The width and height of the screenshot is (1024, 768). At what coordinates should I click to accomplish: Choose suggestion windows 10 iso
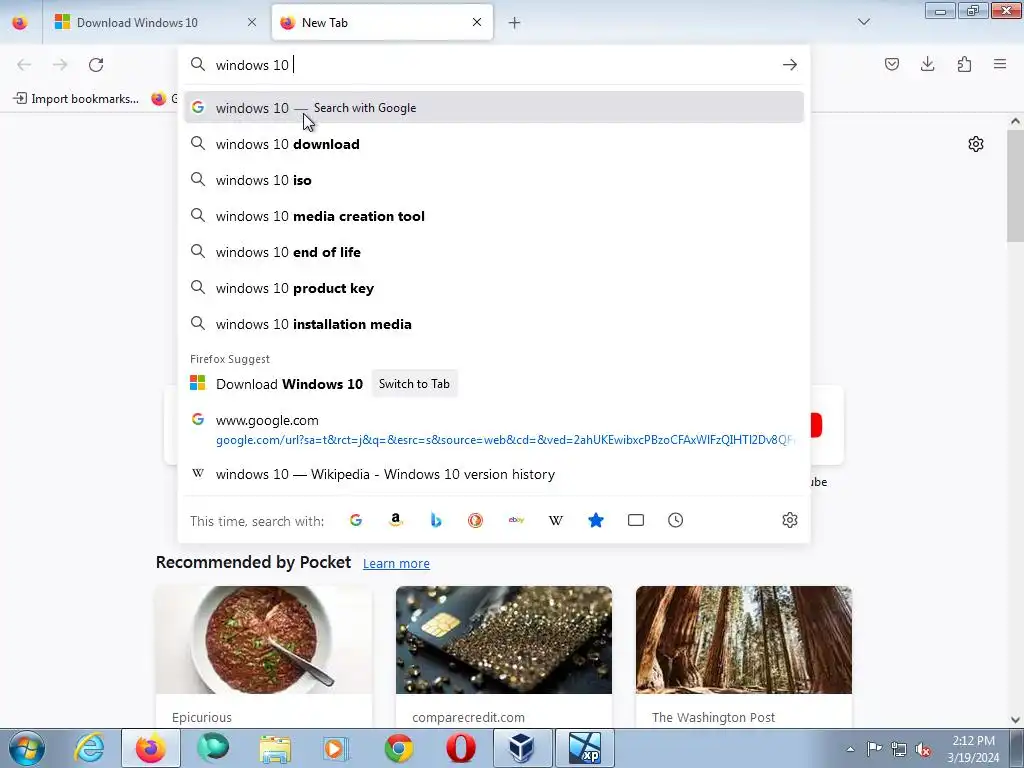tap(494, 180)
